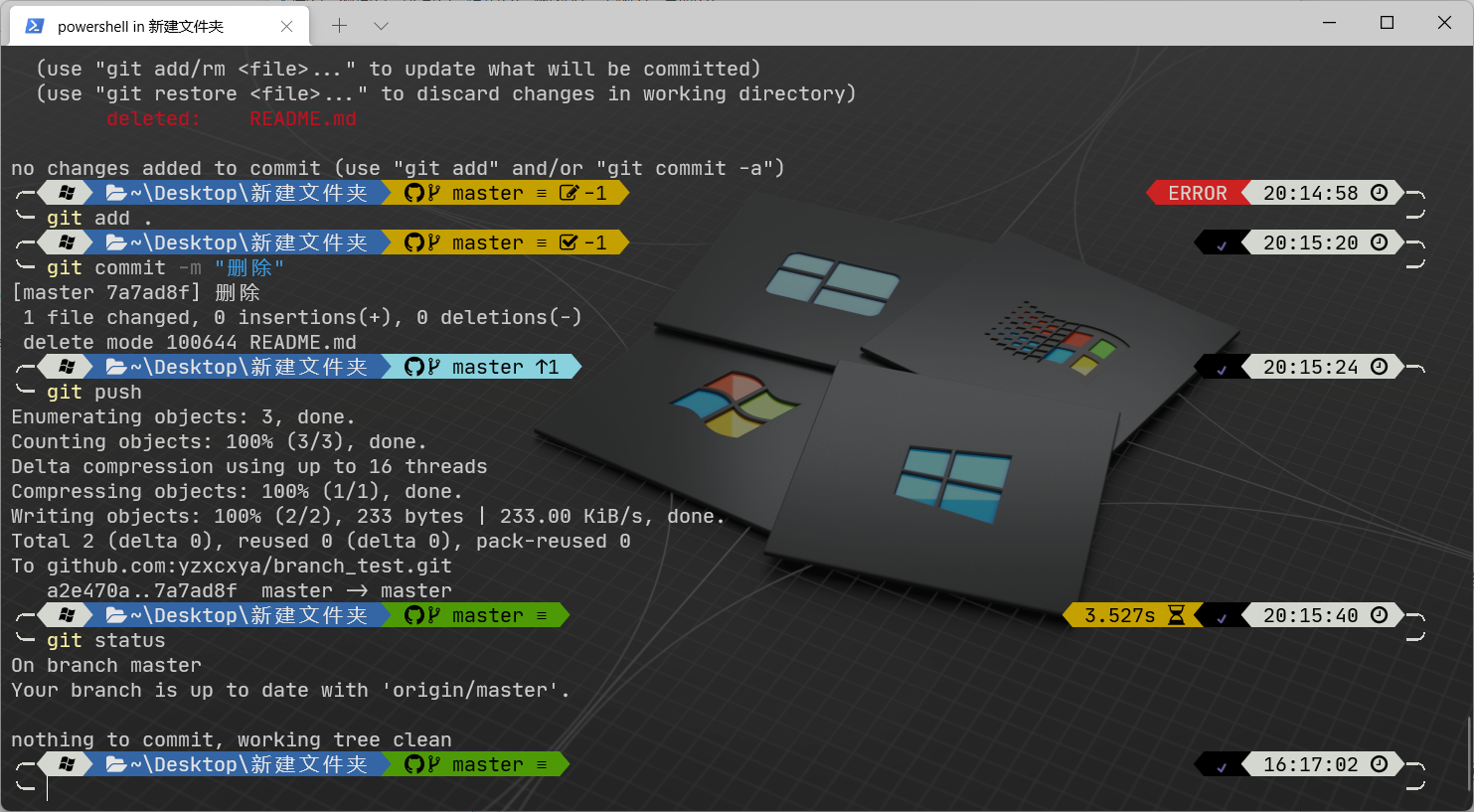
Task: Click the Windows logo in the prompt above git push
Action: [x=67, y=367]
